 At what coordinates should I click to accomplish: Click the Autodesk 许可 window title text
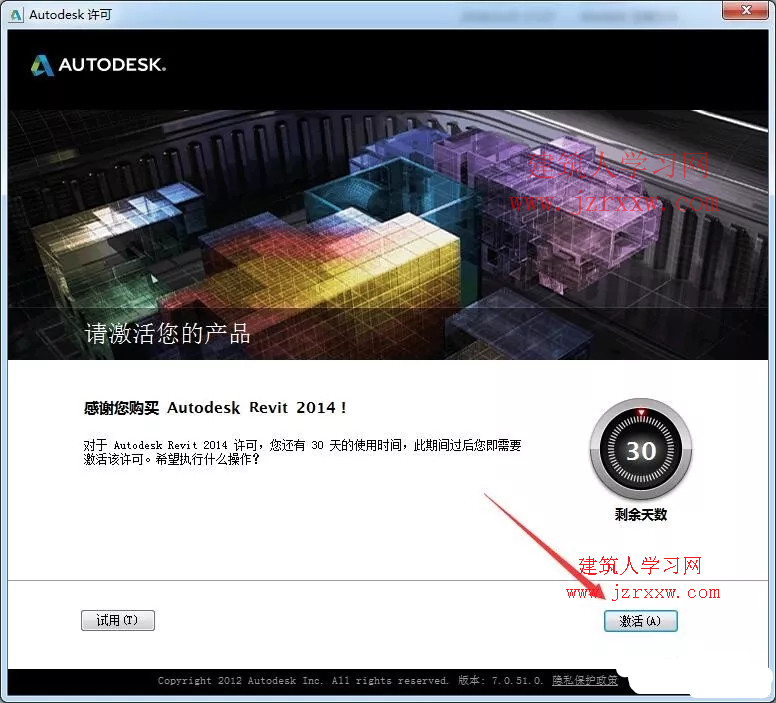[70, 15]
